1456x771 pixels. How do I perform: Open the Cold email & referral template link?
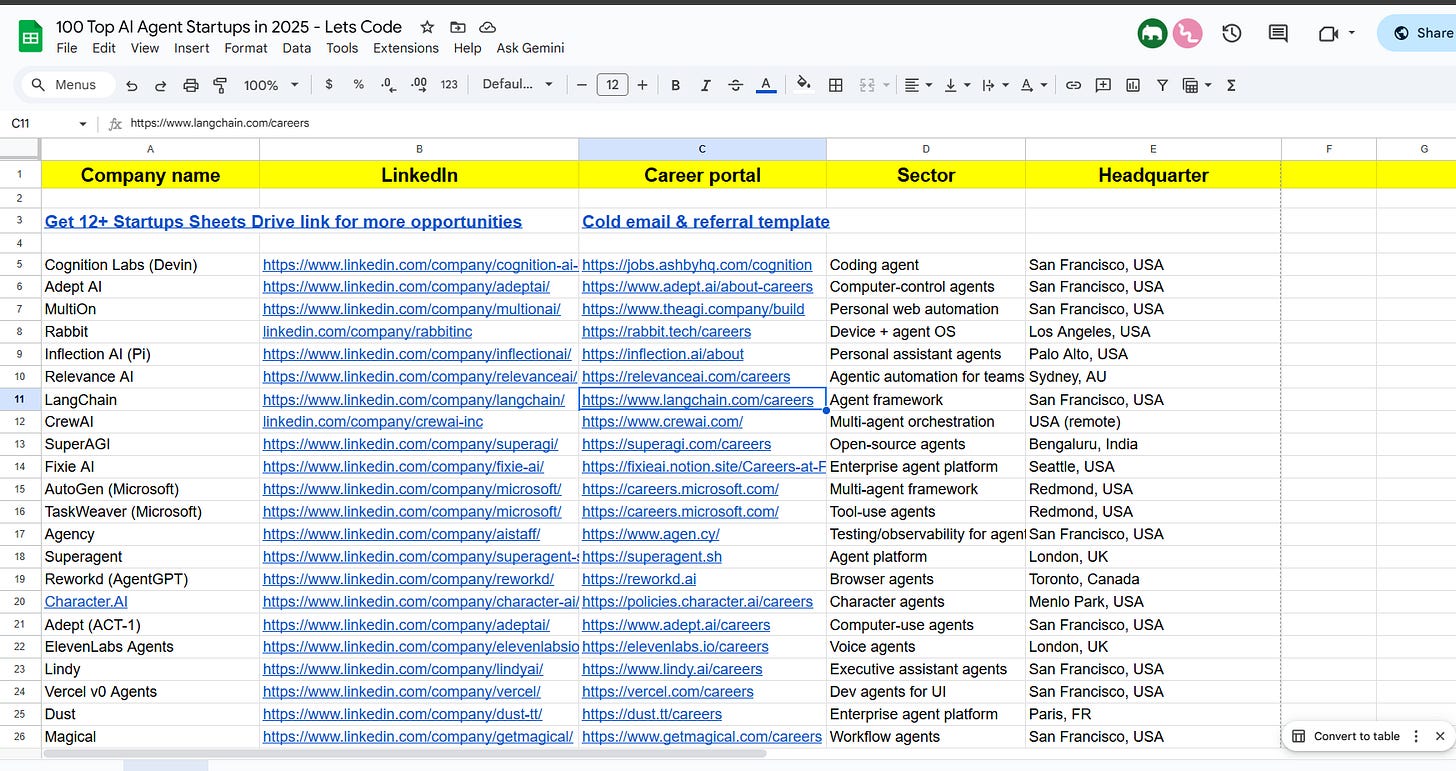706,221
